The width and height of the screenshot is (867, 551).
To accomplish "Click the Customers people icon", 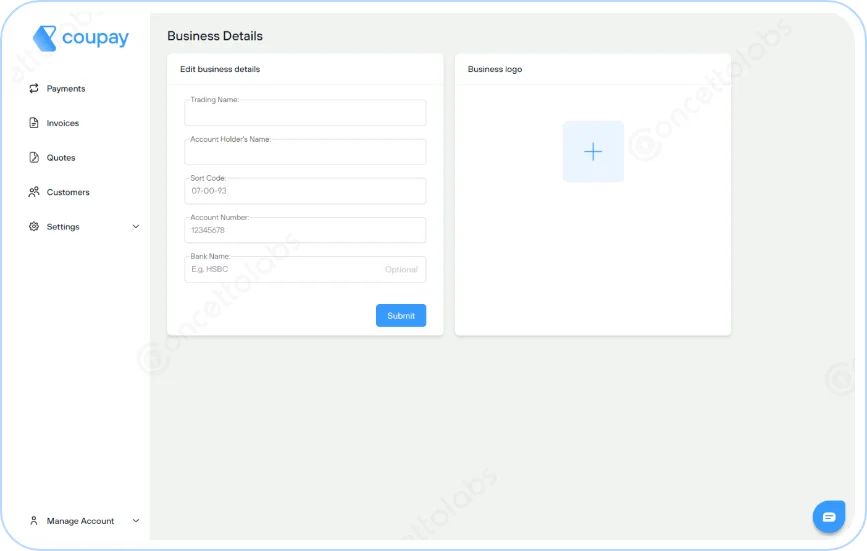I will pos(34,192).
